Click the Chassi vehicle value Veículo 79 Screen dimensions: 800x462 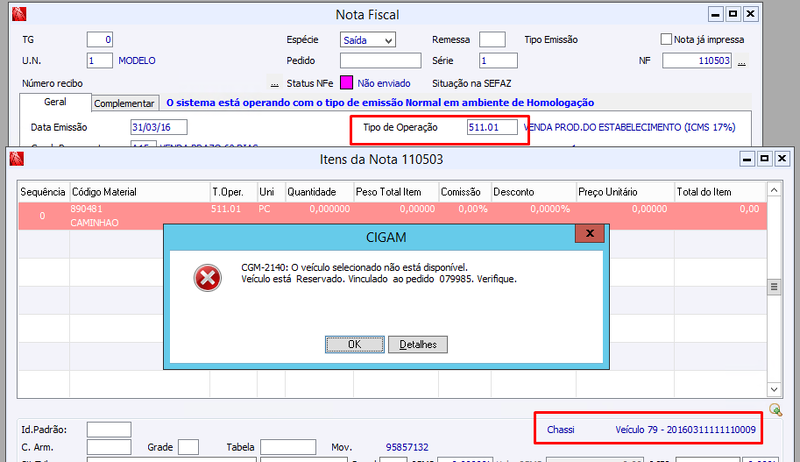(685, 429)
